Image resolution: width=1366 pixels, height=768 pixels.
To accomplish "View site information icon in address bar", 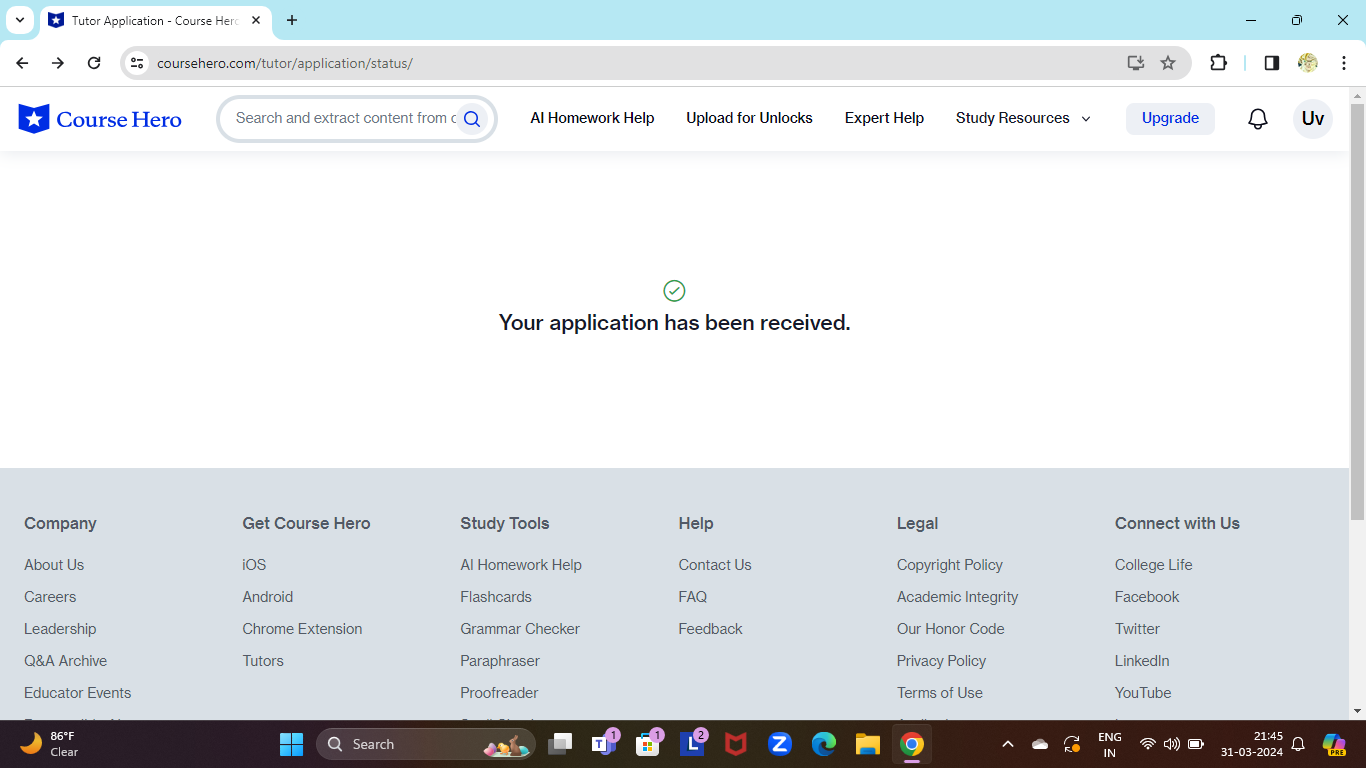I will click(137, 63).
